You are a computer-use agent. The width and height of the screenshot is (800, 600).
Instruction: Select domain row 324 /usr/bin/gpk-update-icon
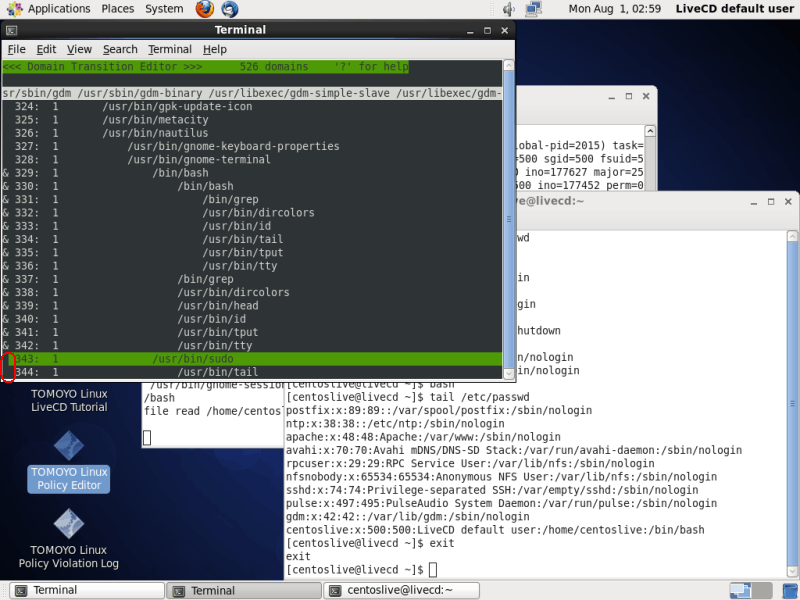click(x=252, y=107)
